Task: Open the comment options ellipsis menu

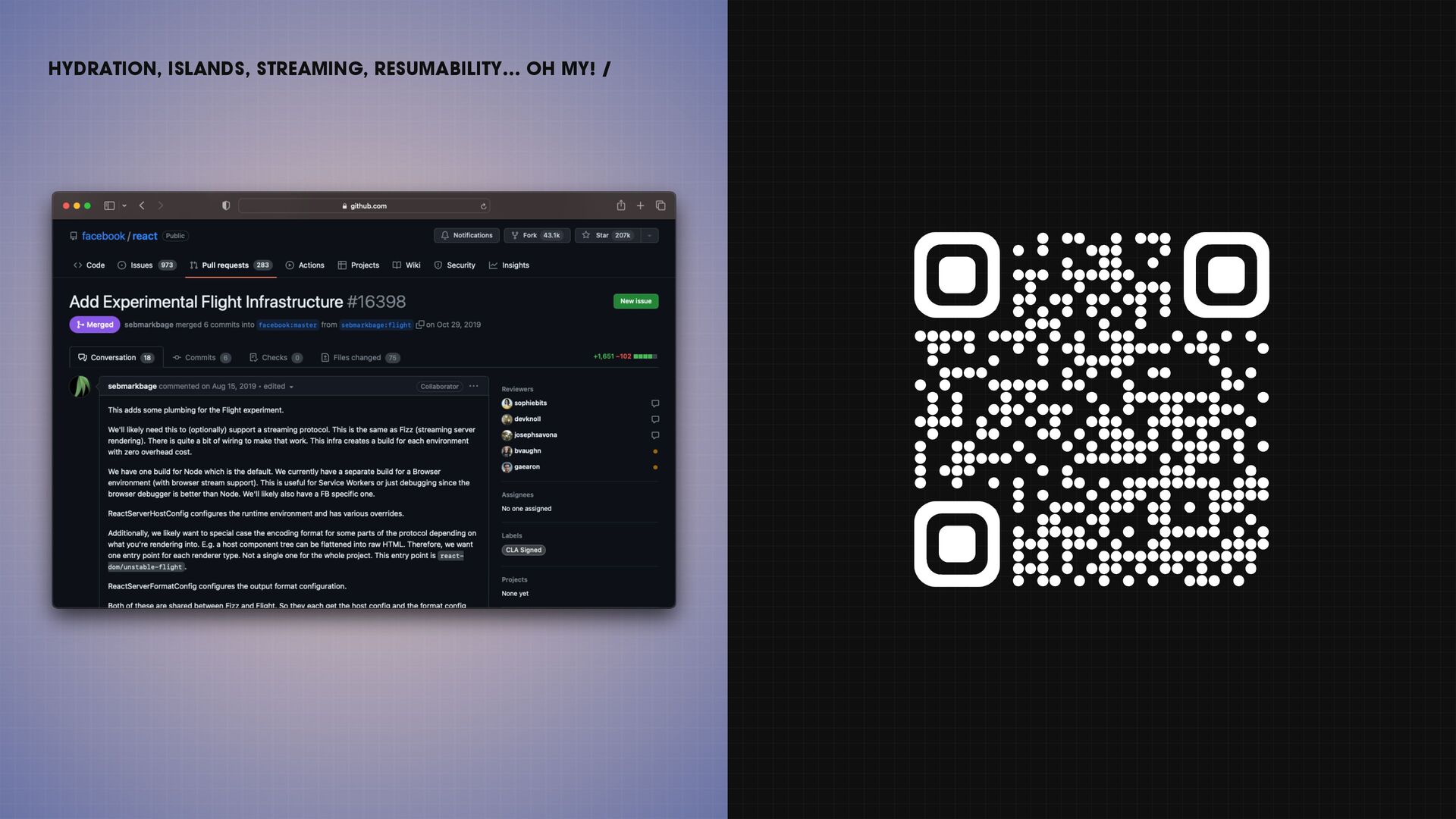Action: [474, 386]
